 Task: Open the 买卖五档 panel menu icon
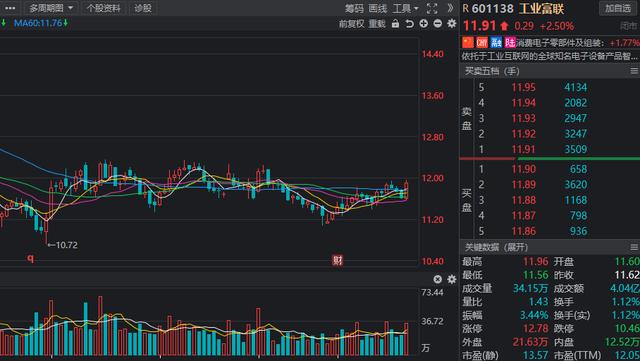point(634,71)
